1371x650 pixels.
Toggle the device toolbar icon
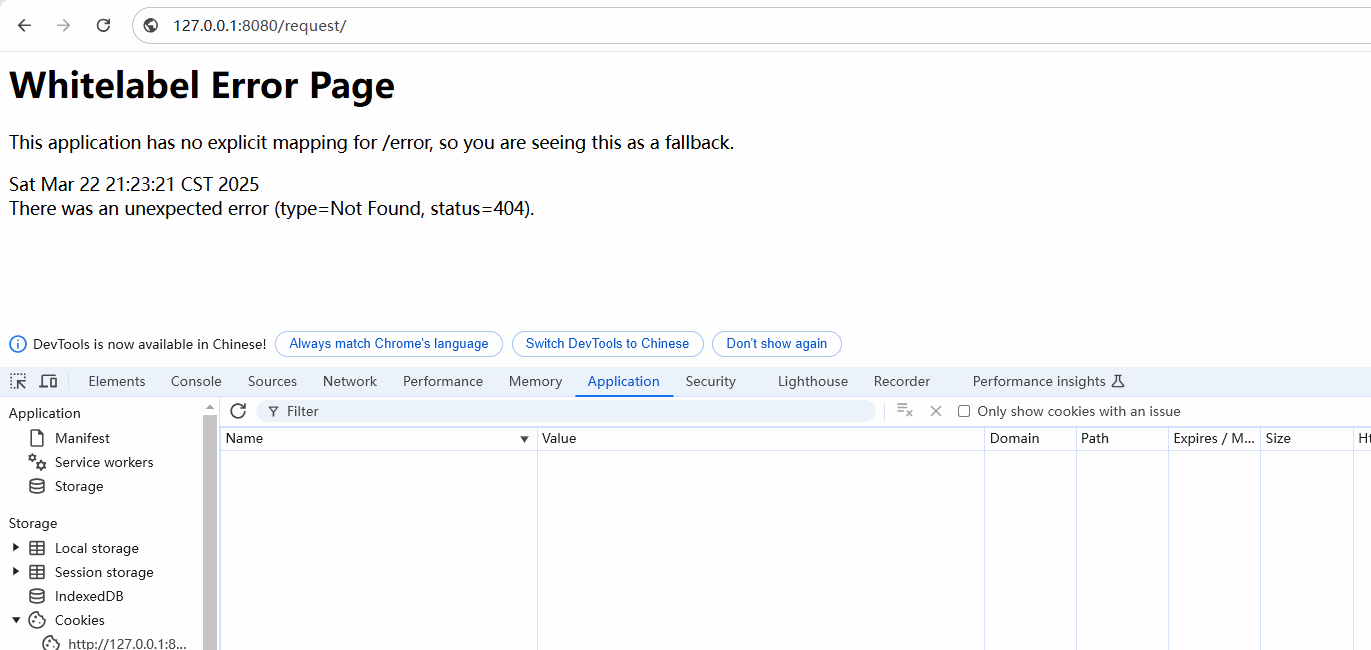[x=48, y=381]
